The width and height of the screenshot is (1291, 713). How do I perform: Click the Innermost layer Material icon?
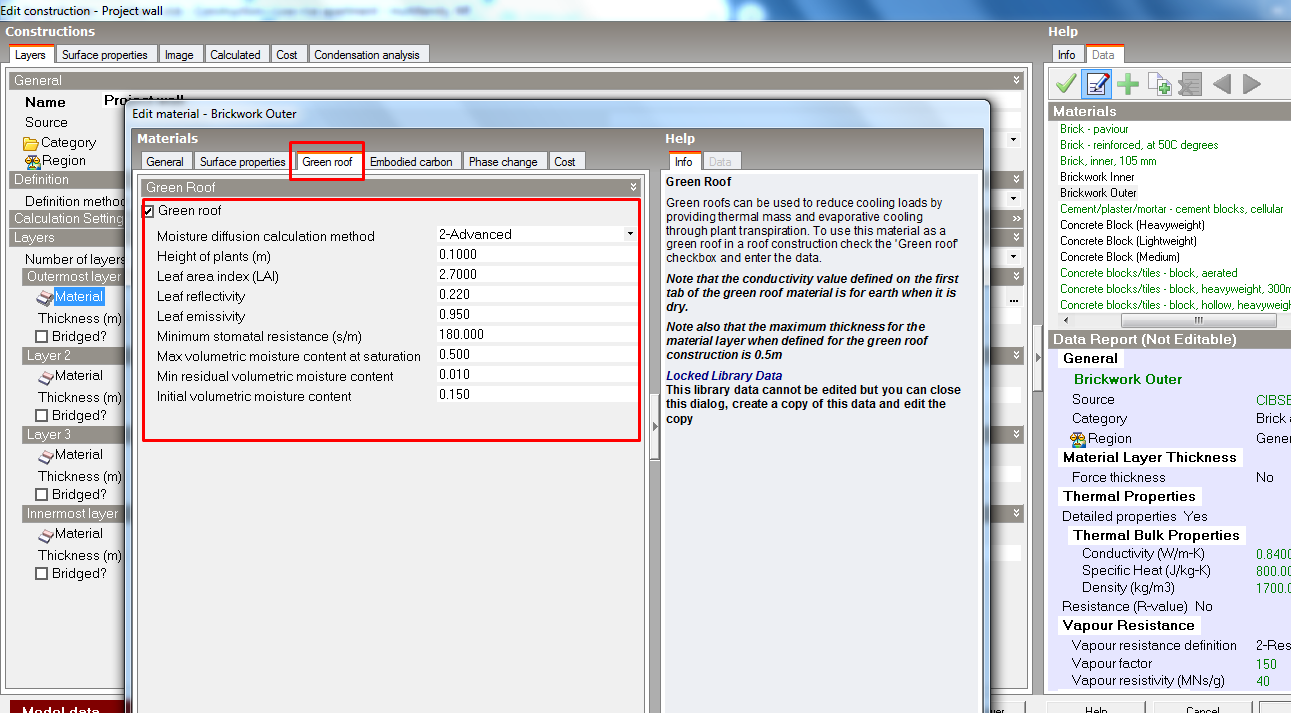click(45, 534)
